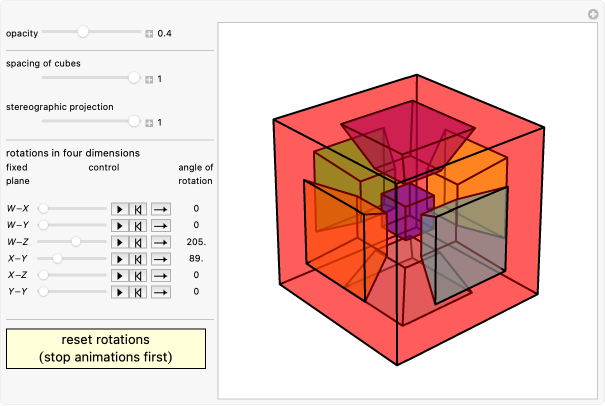The height and width of the screenshot is (406, 605).
Task: Click the opacity slider handle
Action: [83, 32]
